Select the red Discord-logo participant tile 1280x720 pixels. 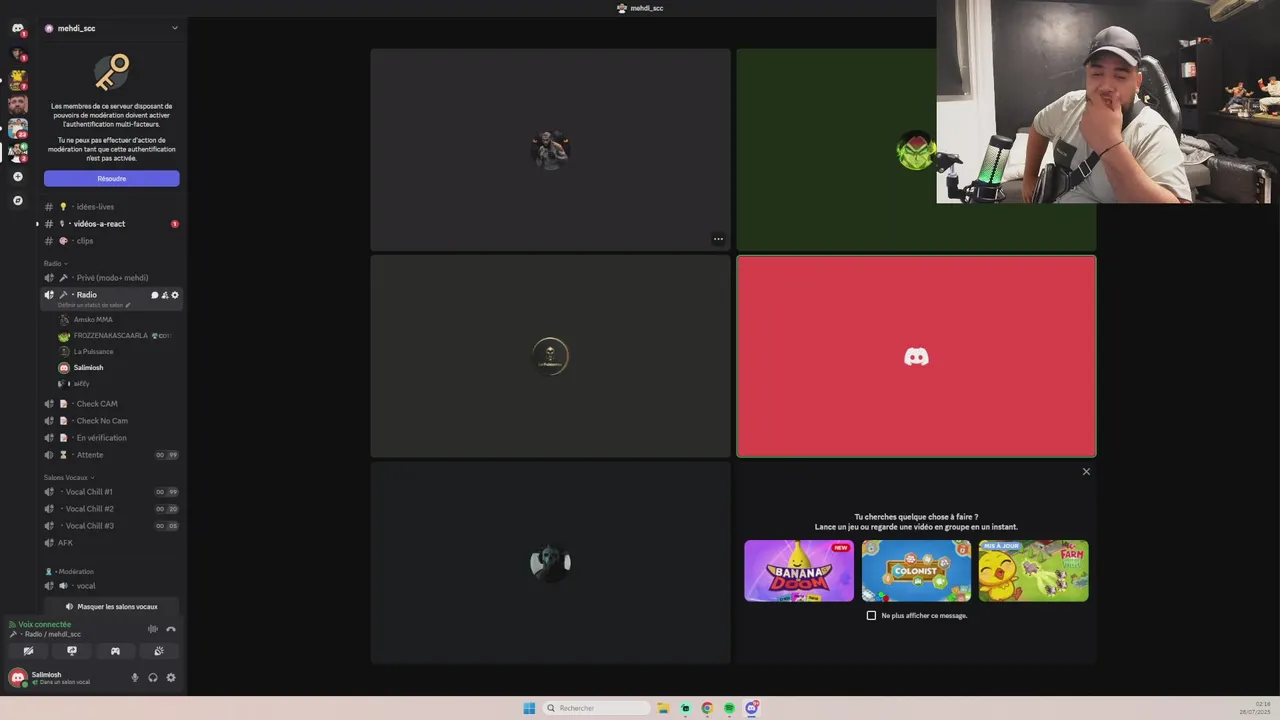pyautogui.click(x=916, y=356)
